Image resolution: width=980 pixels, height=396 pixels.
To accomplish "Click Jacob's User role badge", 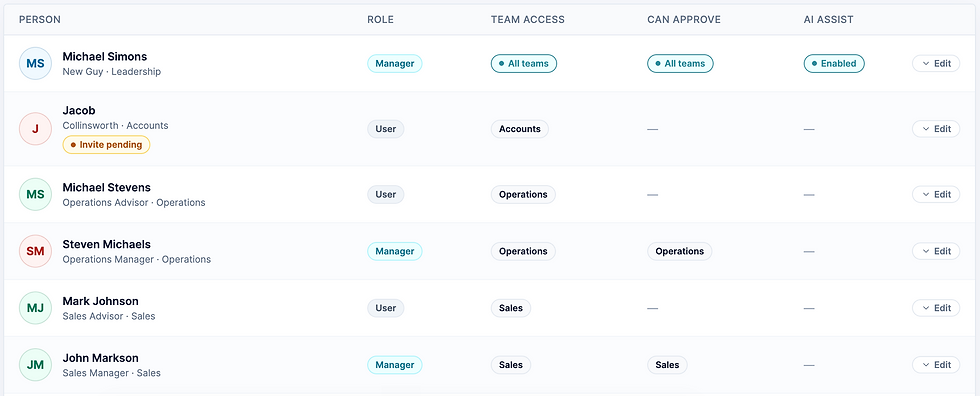I will pyautogui.click(x=386, y=129).
